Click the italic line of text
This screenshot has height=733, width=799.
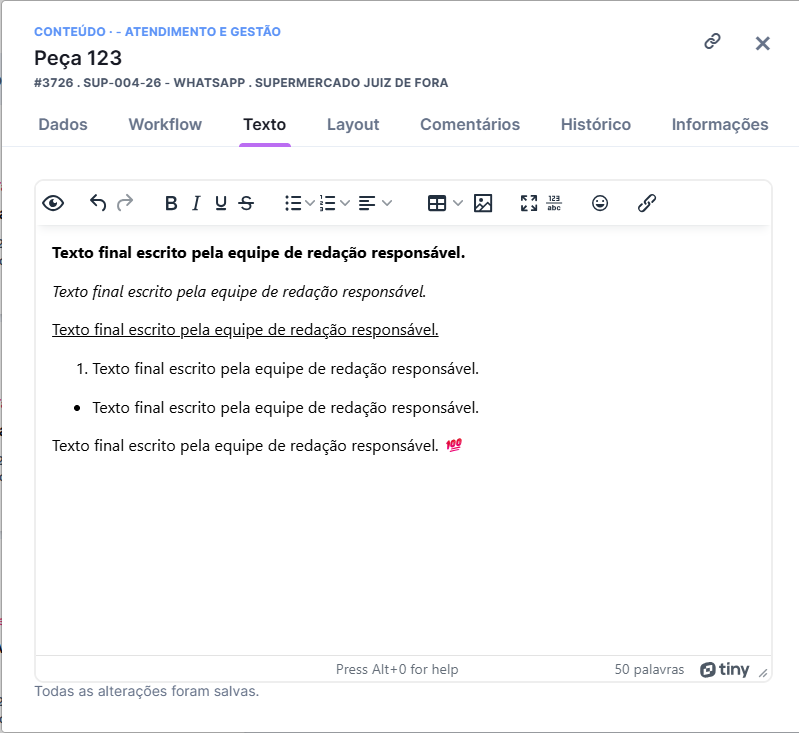[239, 292]
